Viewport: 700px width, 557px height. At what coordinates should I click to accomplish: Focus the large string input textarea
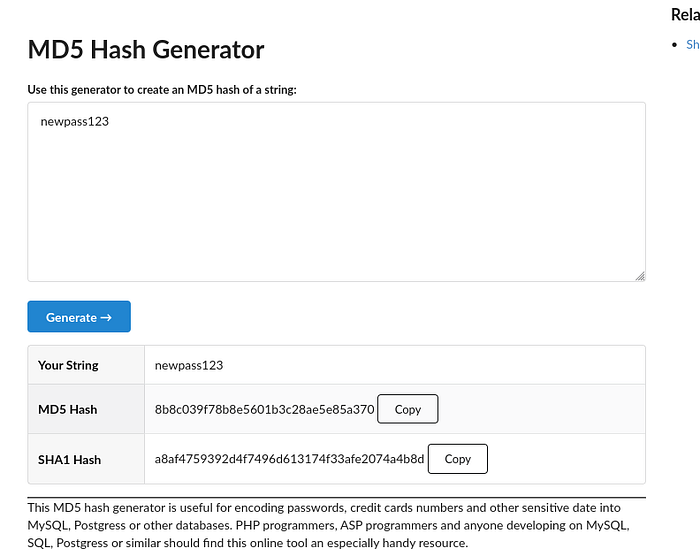coord(336,200)
